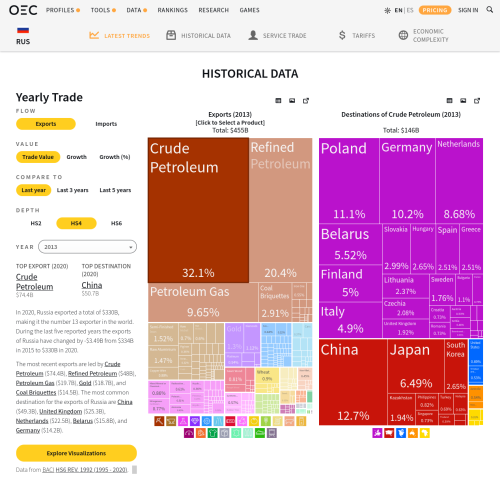Select the Growth value option
This screenshot has height=477, width=500.
click(76, 157)
